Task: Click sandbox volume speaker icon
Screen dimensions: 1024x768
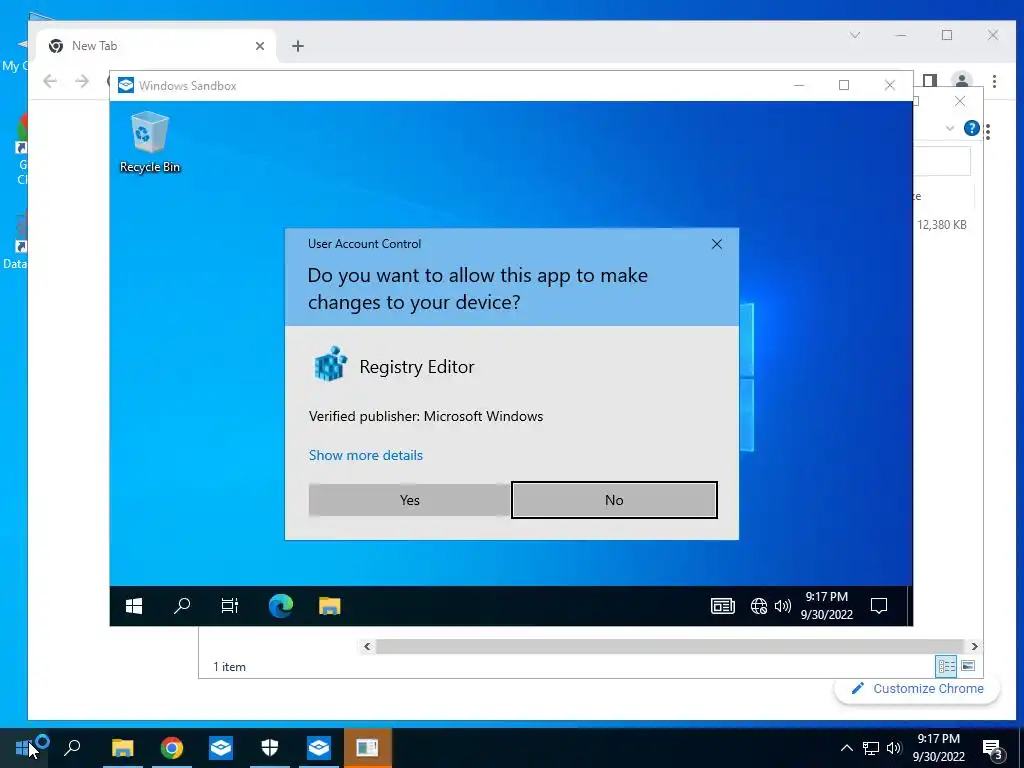Action: click(x=782, y=606)
